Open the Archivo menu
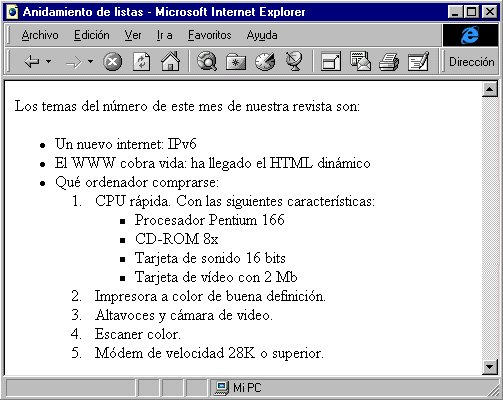 point(40,35)
